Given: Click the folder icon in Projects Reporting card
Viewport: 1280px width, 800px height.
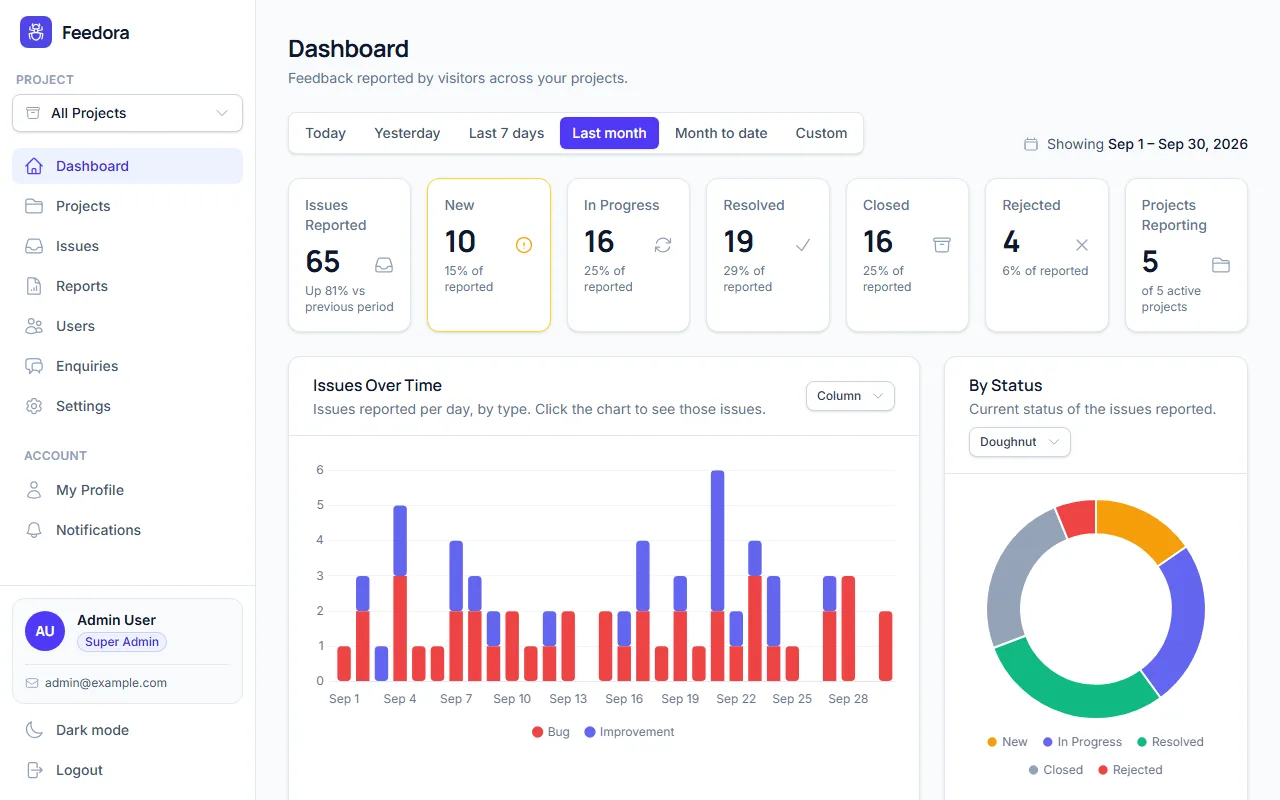Looking at the screenshot, I should 1221,265.
